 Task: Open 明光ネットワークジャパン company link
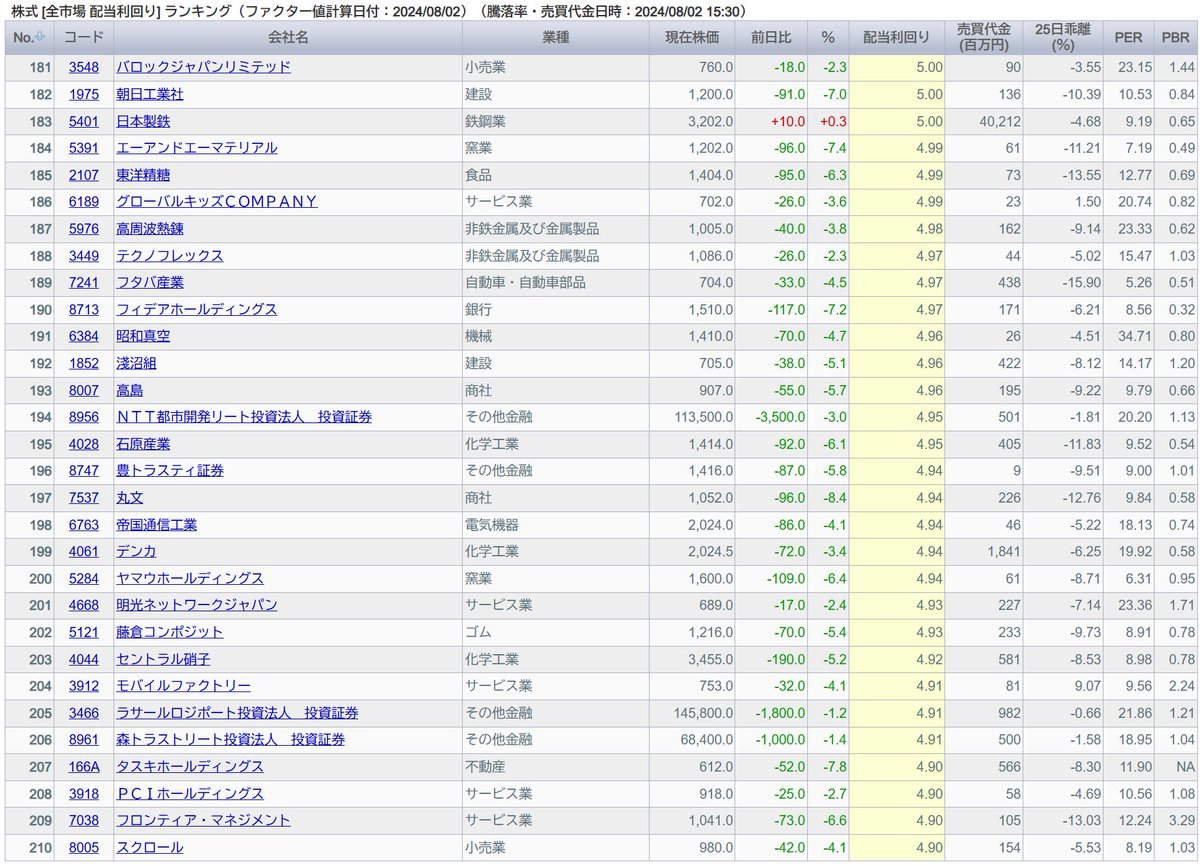pyautogui.click(x=197, y=606)
